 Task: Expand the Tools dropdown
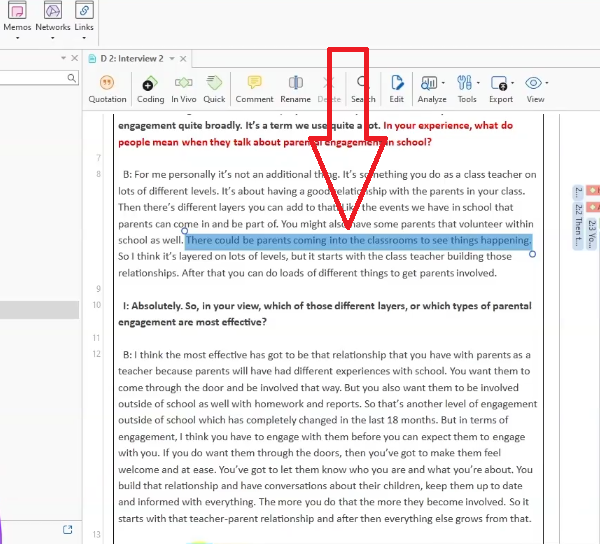[467, 88]
